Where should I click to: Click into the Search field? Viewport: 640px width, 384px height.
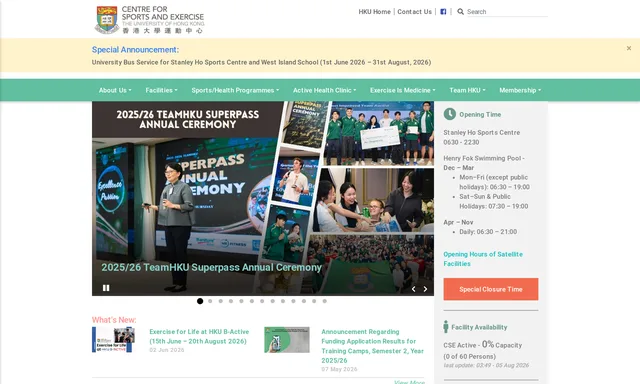point(507,12)
